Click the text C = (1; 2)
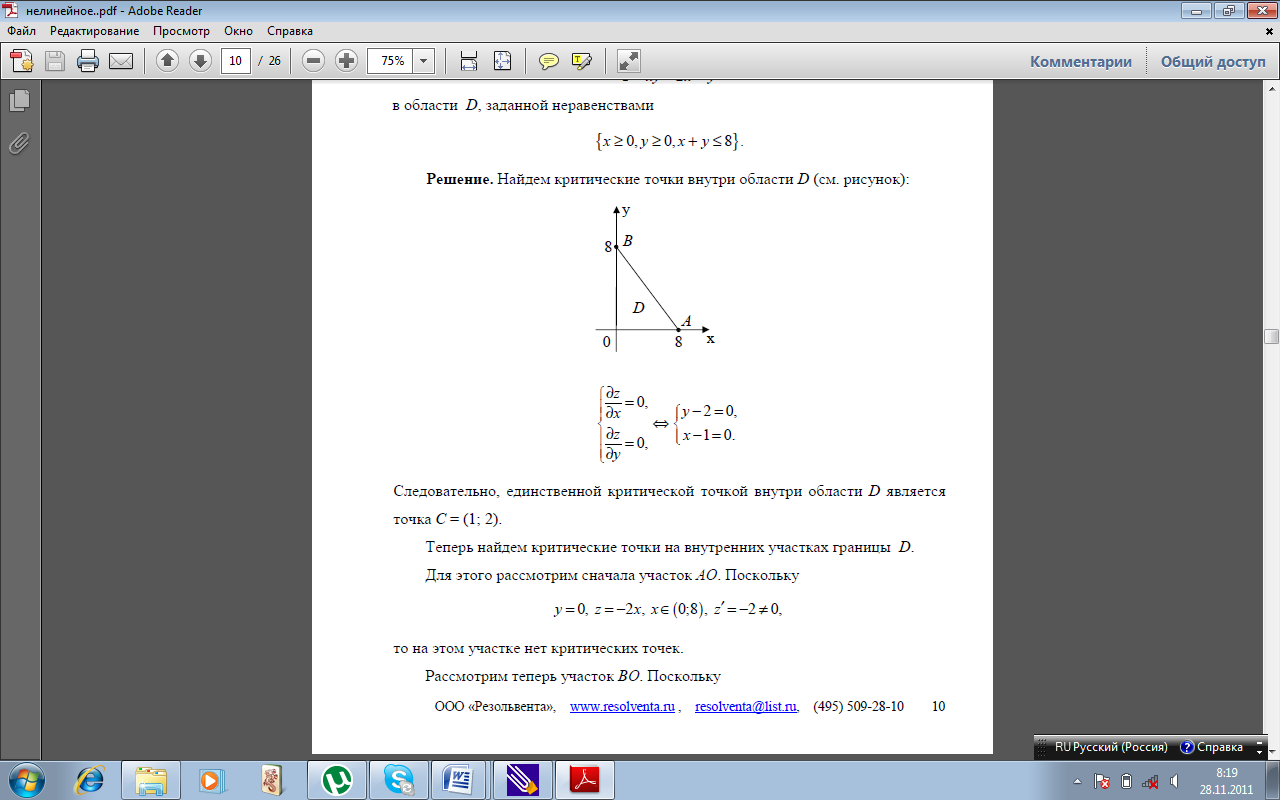1280x800 pixels. coord(468,520)
